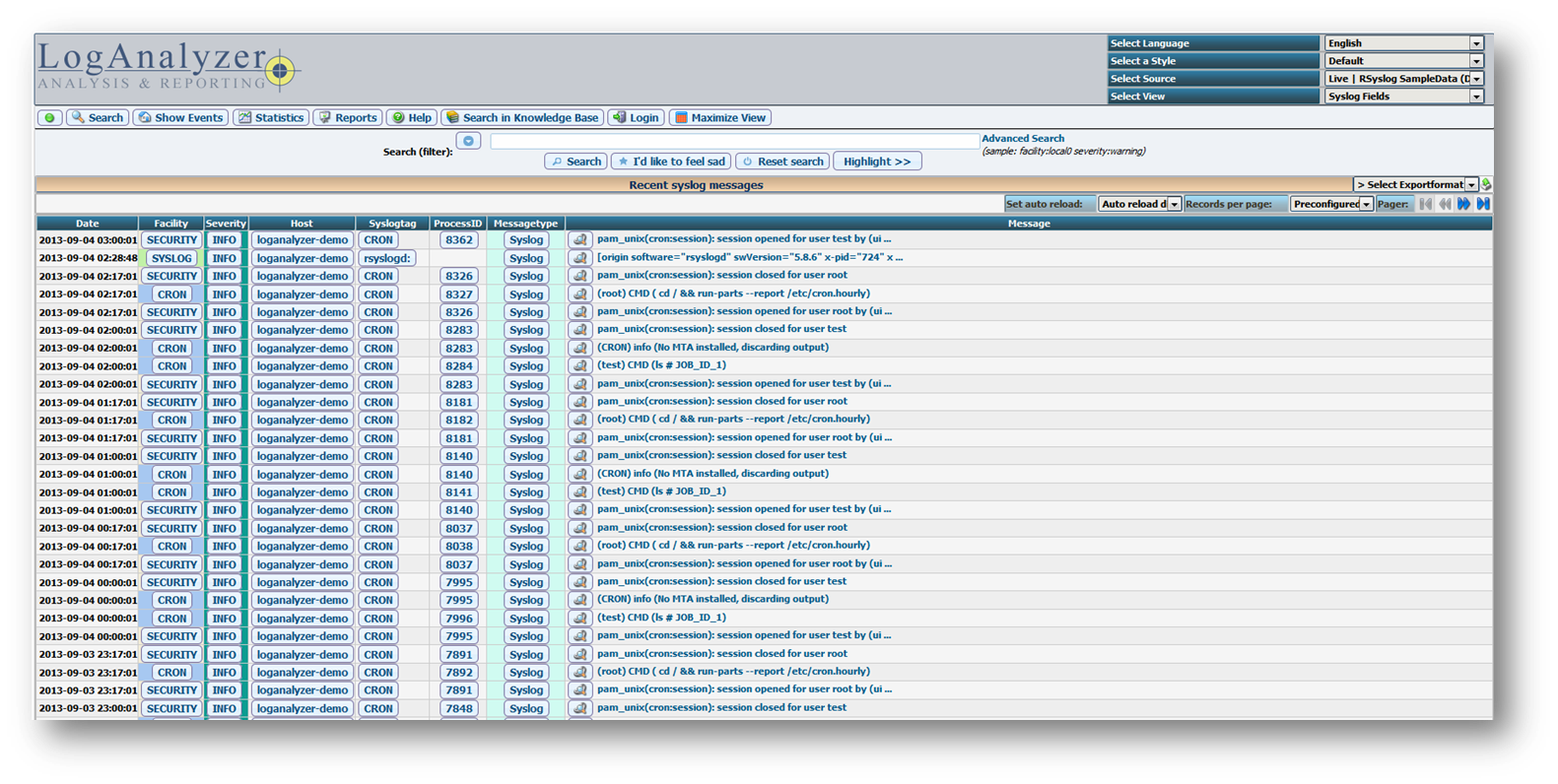Image resolution: width=1558 pixels, height=784 pixels.
Task: Go to next page using pager arrow
Action: [1463, 204]
